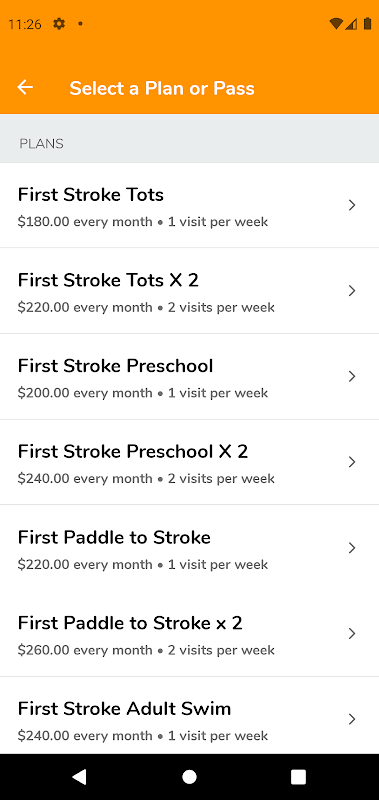
Task: Tap the Android home circle button
Action: click(x=189, y=777)
